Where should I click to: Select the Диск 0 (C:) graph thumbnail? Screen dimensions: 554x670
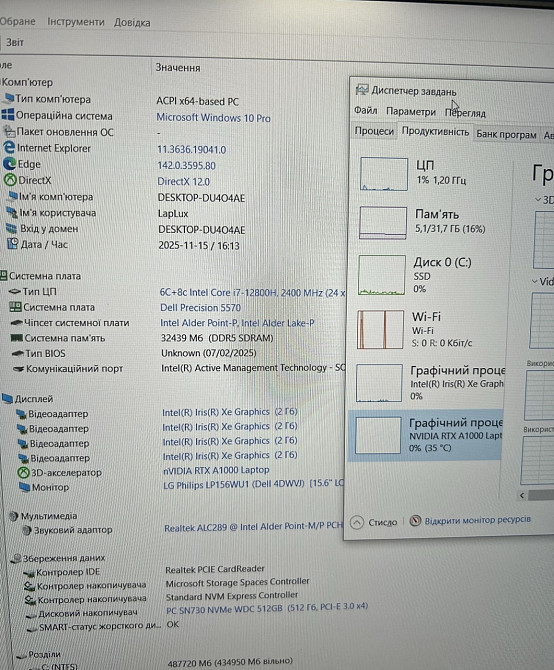pyautogui.click(x=382, y=275)
